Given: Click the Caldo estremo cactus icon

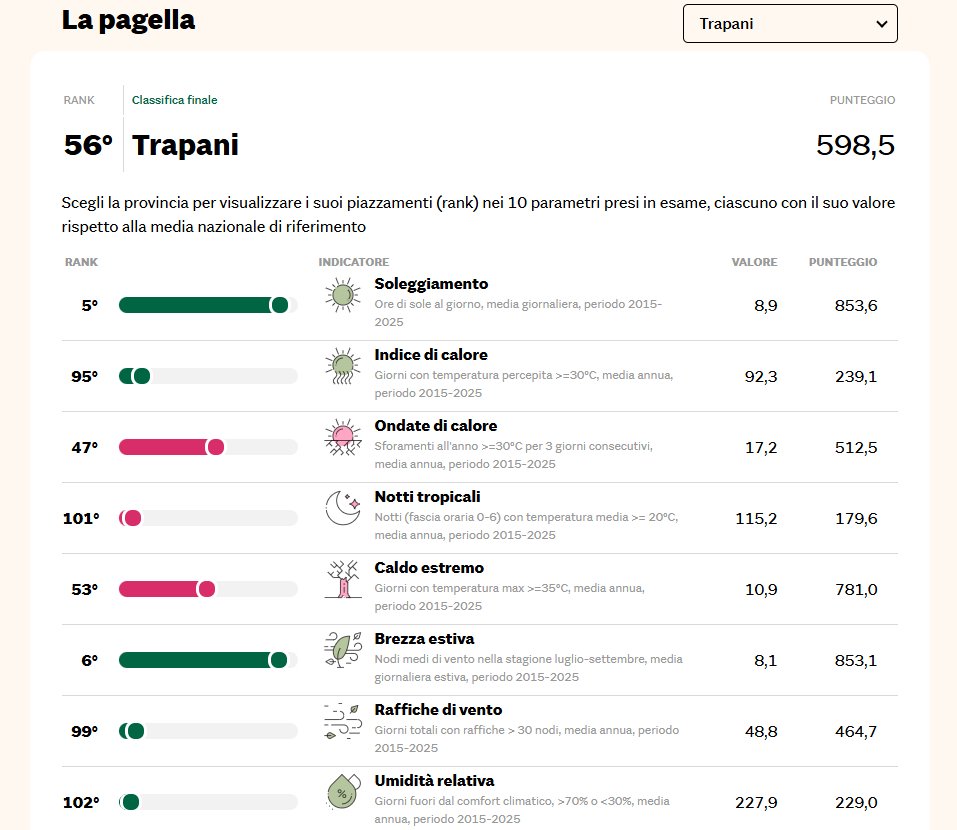Looking at the screenshot, I should pyautogui.click(x=343, y=579).
